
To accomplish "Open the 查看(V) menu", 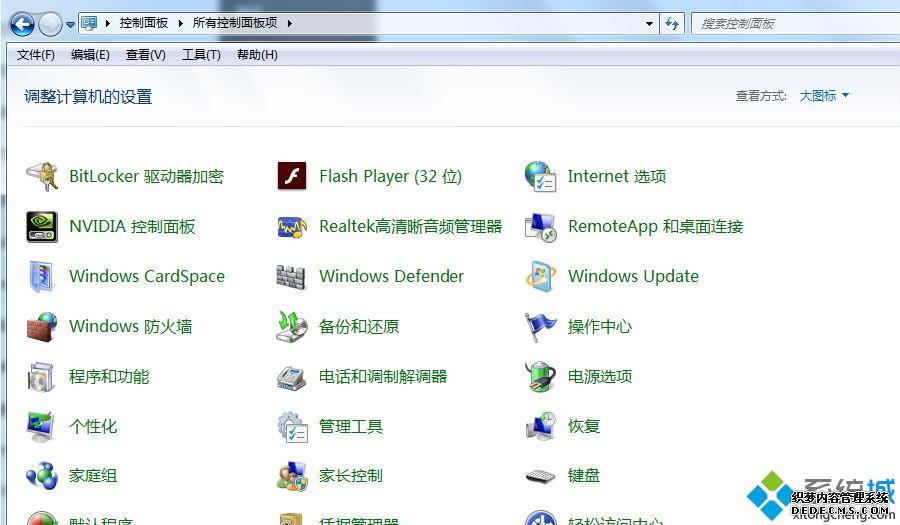I will point(146,55).
